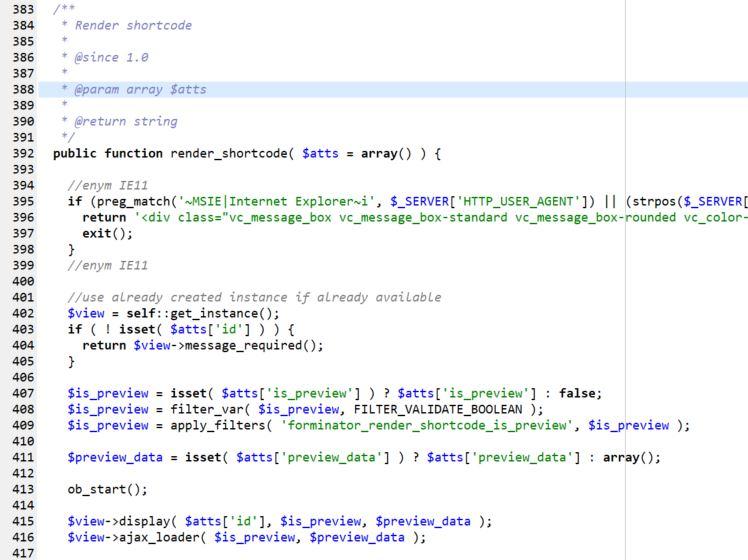The image size is (748, 560).
Task: Place the cursor on 'exit();' statement
Action: point(107,233)
